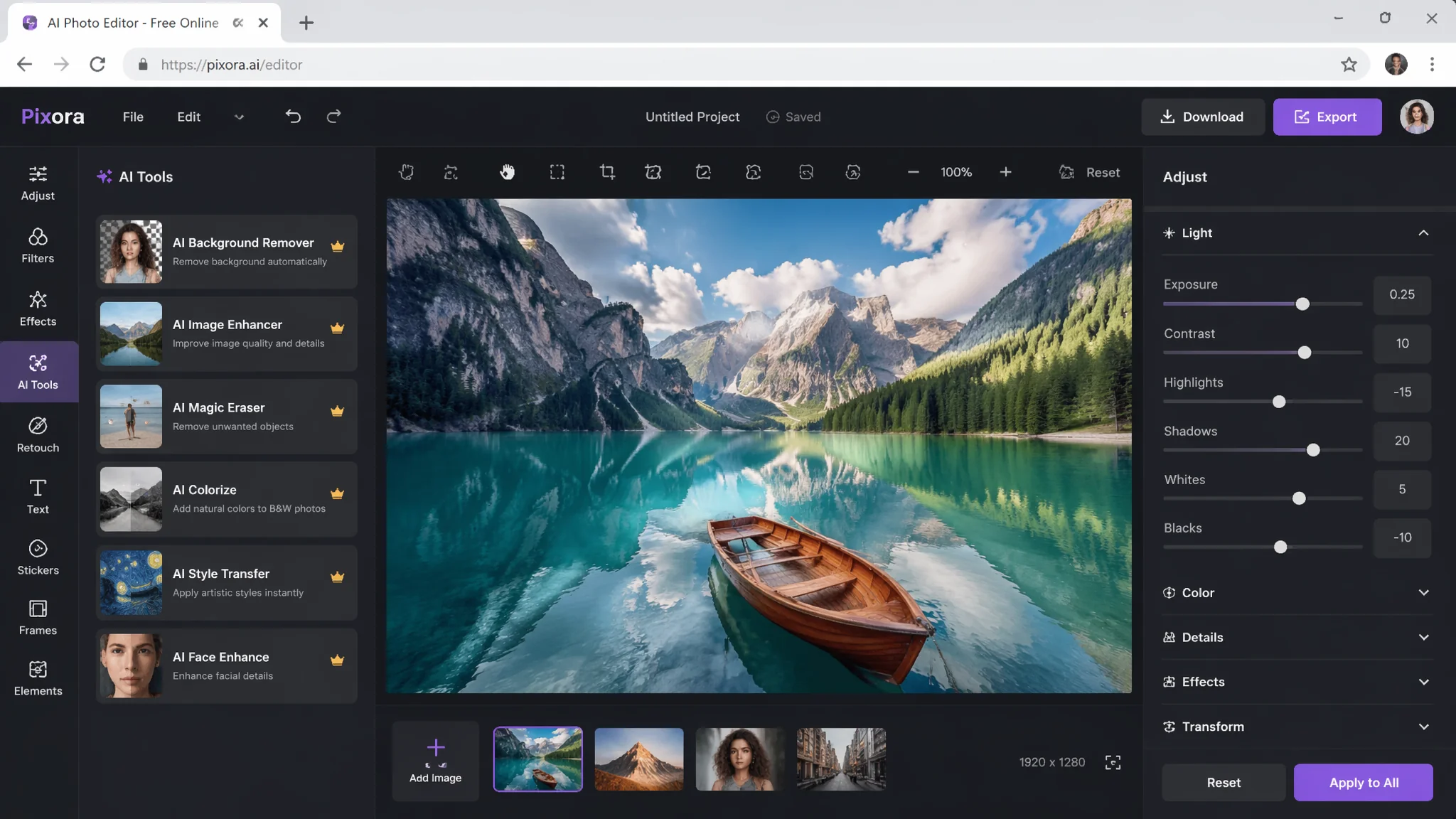Viewport: 1456px width, 819px height.
Task: Open the AI Image Enhancer tool
Action: [226, 333]
